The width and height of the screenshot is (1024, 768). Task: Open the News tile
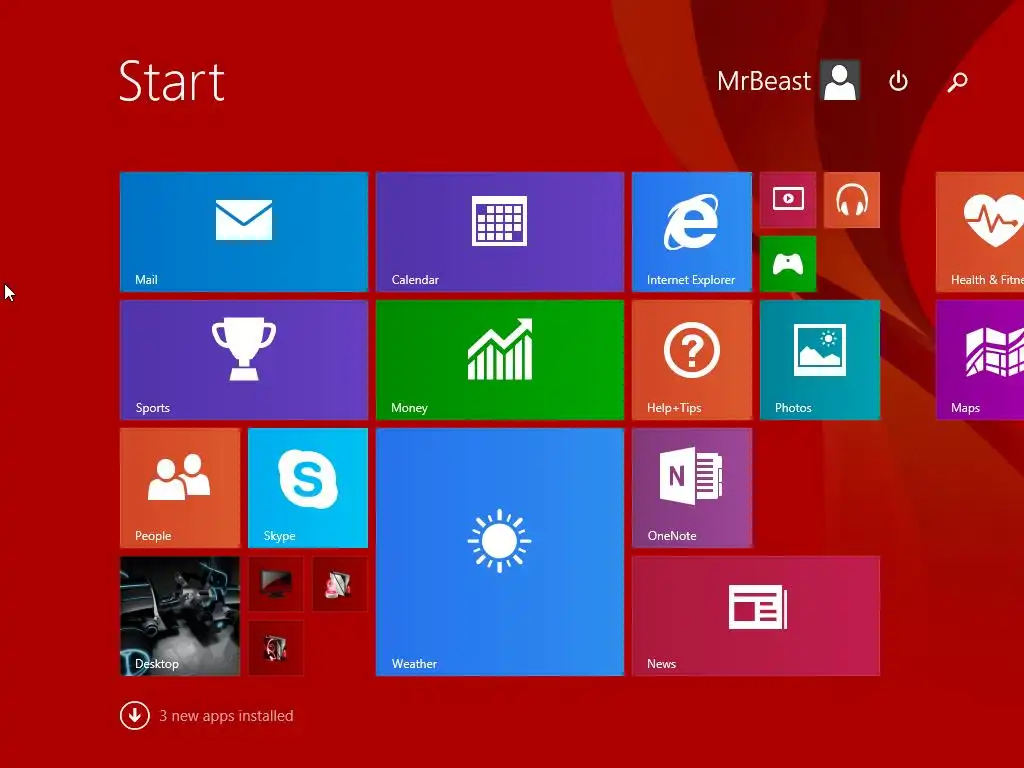point(756,616)
